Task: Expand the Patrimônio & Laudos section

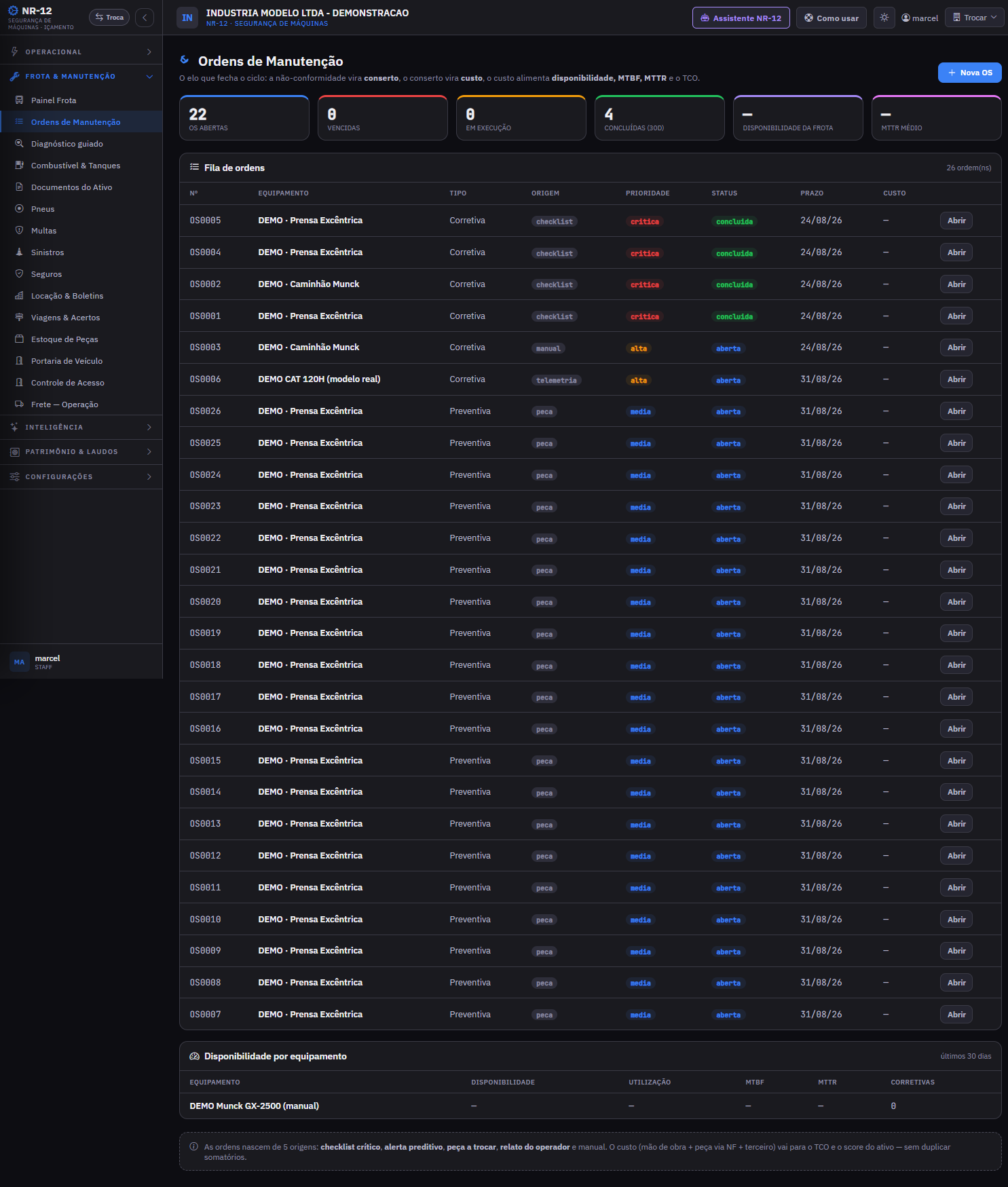Action: (x=81, y=452)
